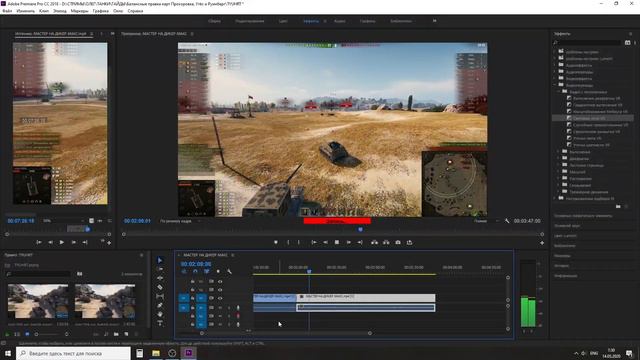640x360 pixels.
Task: Click the accelerated effects filter icon beside Effects search
Action: 627,42
